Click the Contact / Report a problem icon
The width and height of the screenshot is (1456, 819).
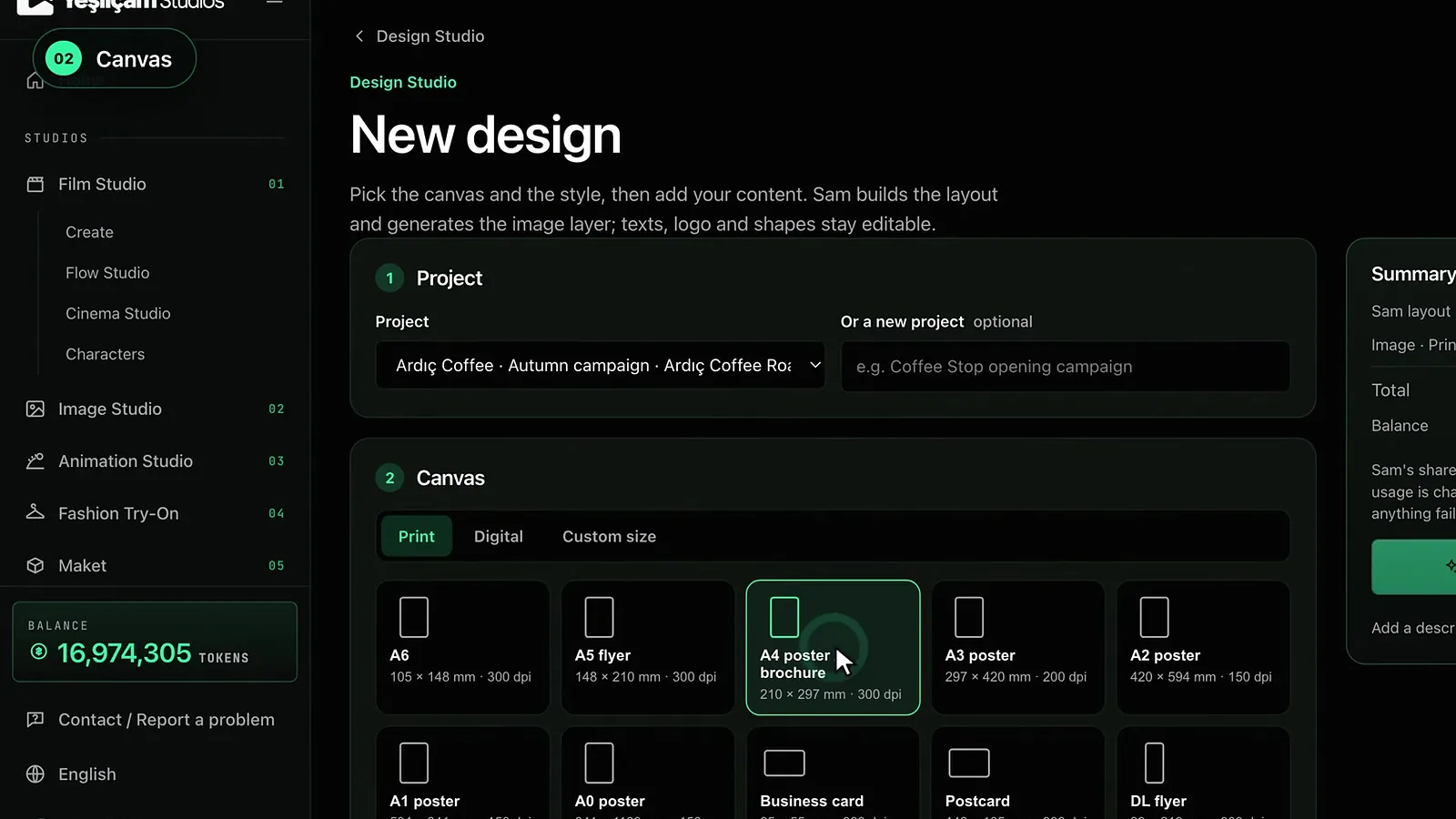(35, 719)
